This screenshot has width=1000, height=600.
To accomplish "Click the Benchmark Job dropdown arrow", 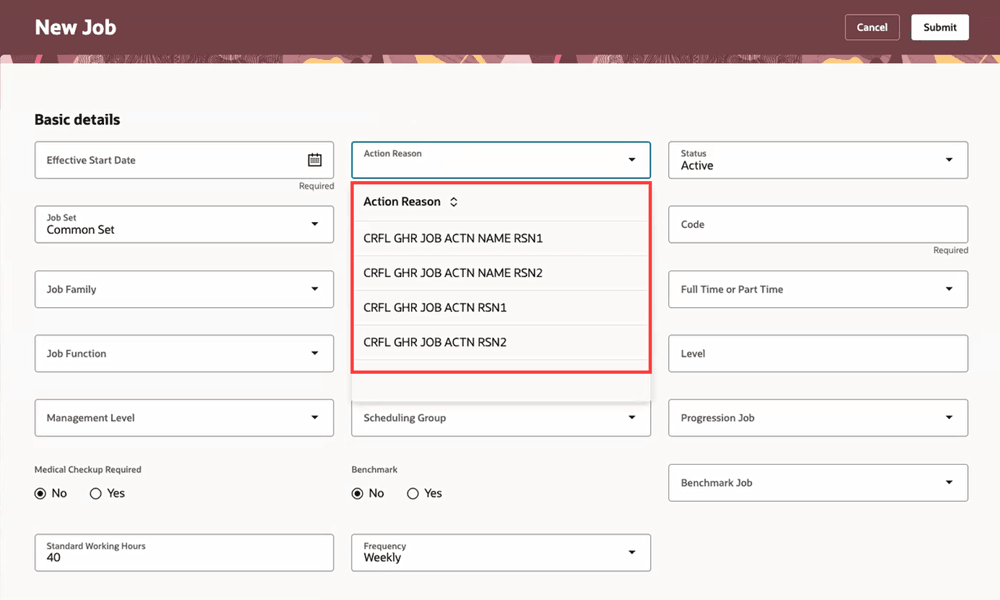I will 948,482.
